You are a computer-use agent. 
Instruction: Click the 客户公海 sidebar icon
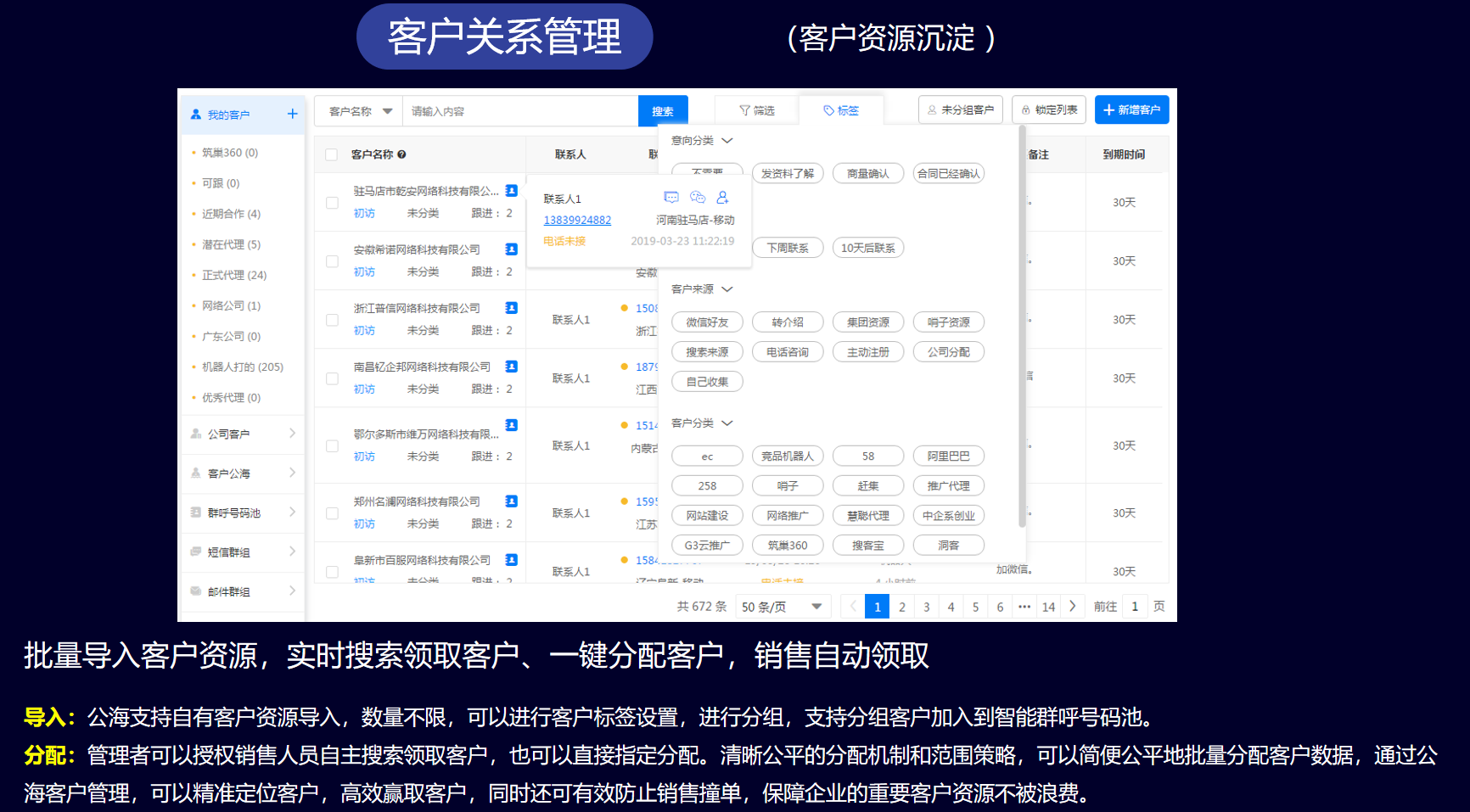pos(196,473)
